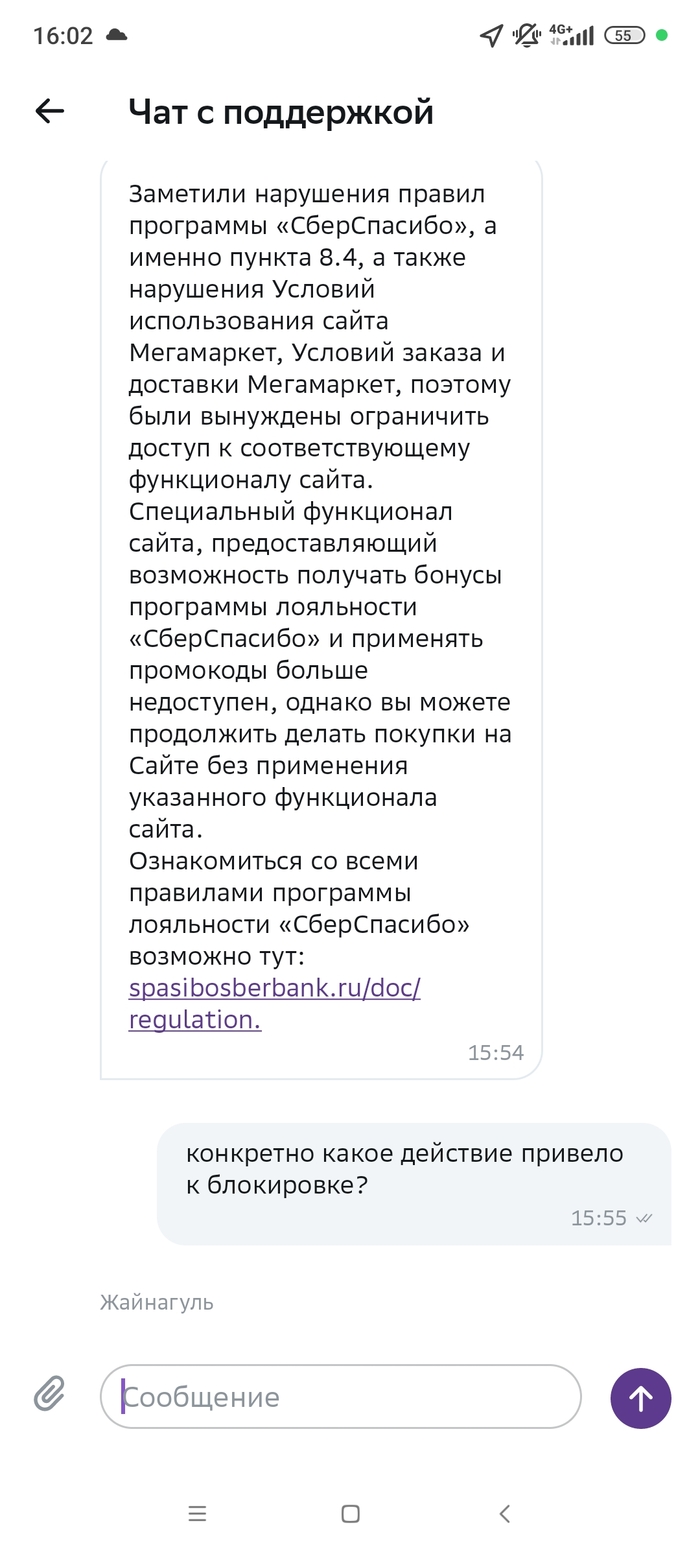Tap the location arrow status icon
Screen dimensions: 700x1556
pos(491,36)
